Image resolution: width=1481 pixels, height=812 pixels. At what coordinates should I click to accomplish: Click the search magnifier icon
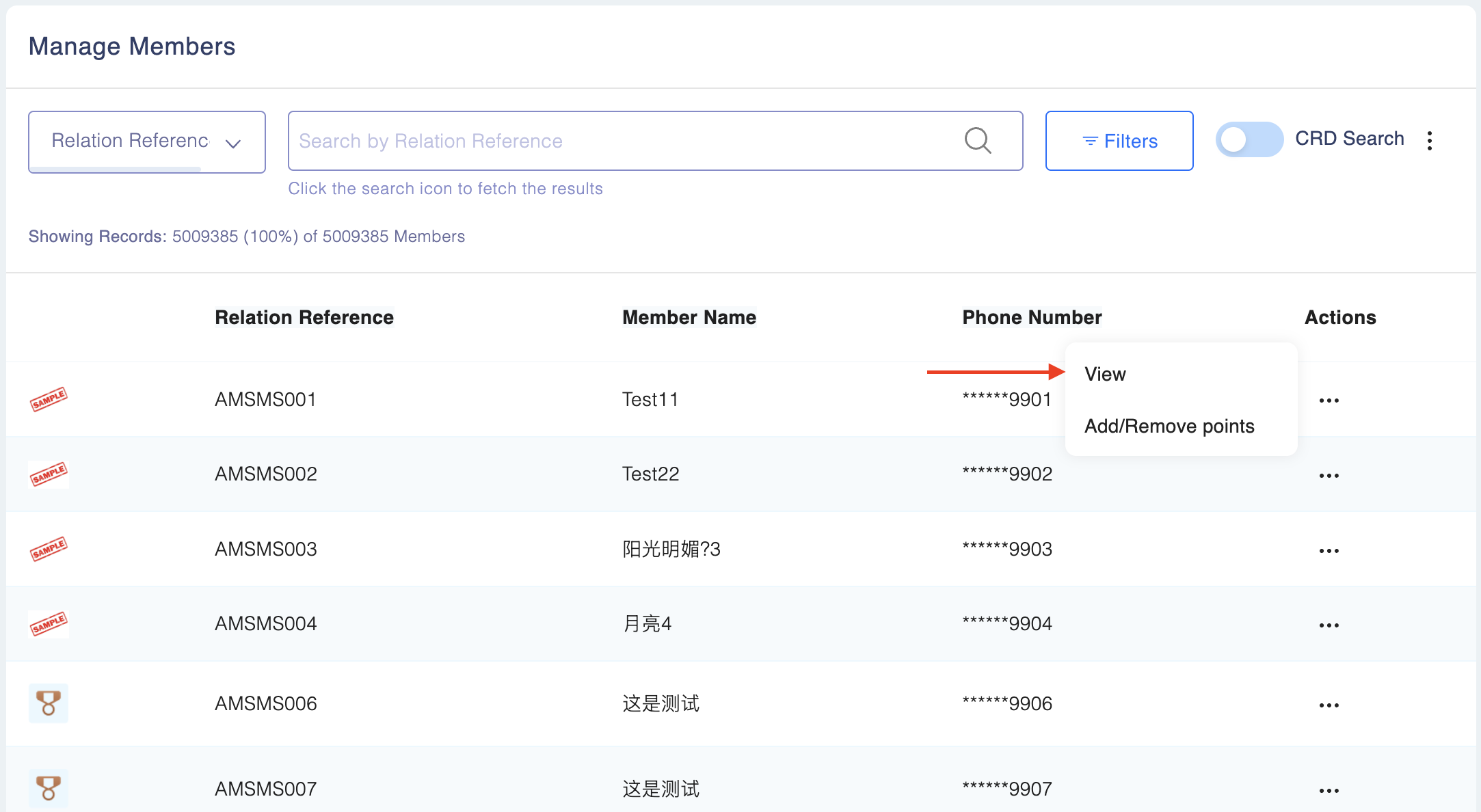977,141
